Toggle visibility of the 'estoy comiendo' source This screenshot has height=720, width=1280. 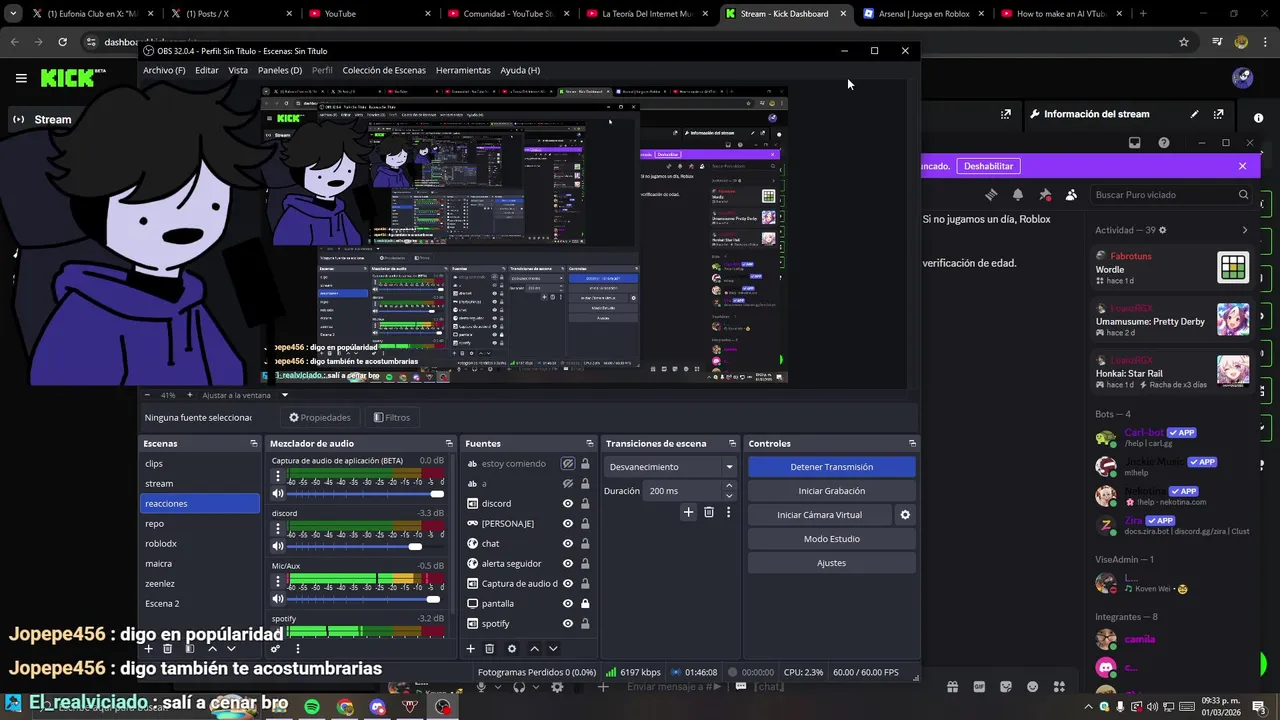pos(568,464)
